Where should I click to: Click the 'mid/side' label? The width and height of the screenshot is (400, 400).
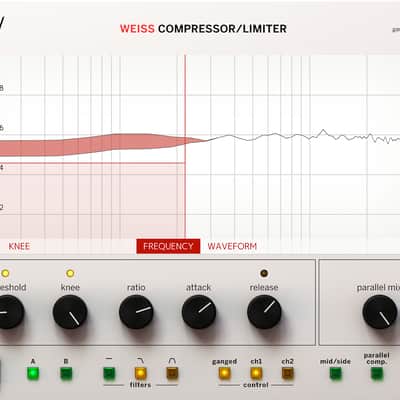[335, 361]
